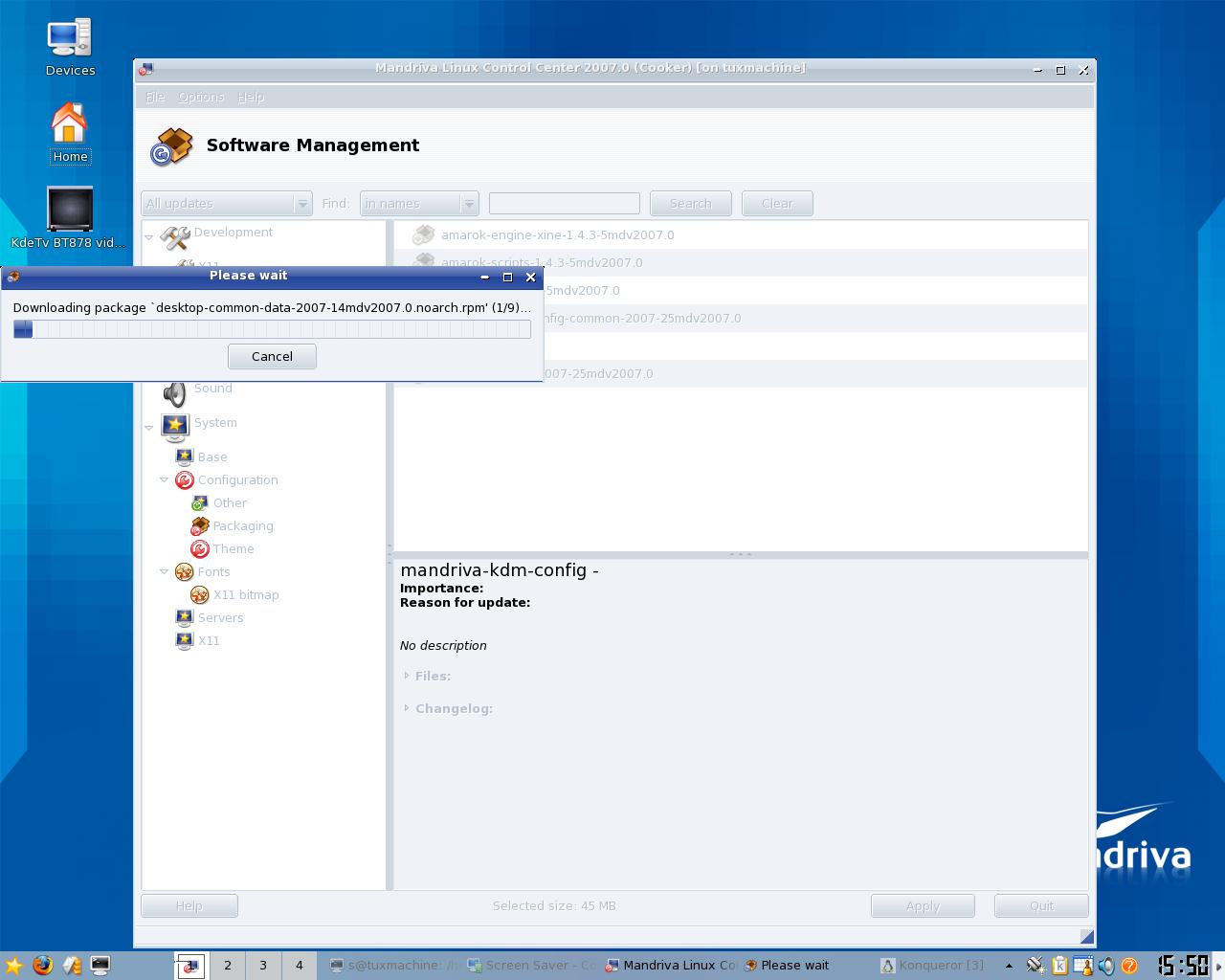Open the Help menu in the menu bar

pyautogui.click(x=251, y=97)
